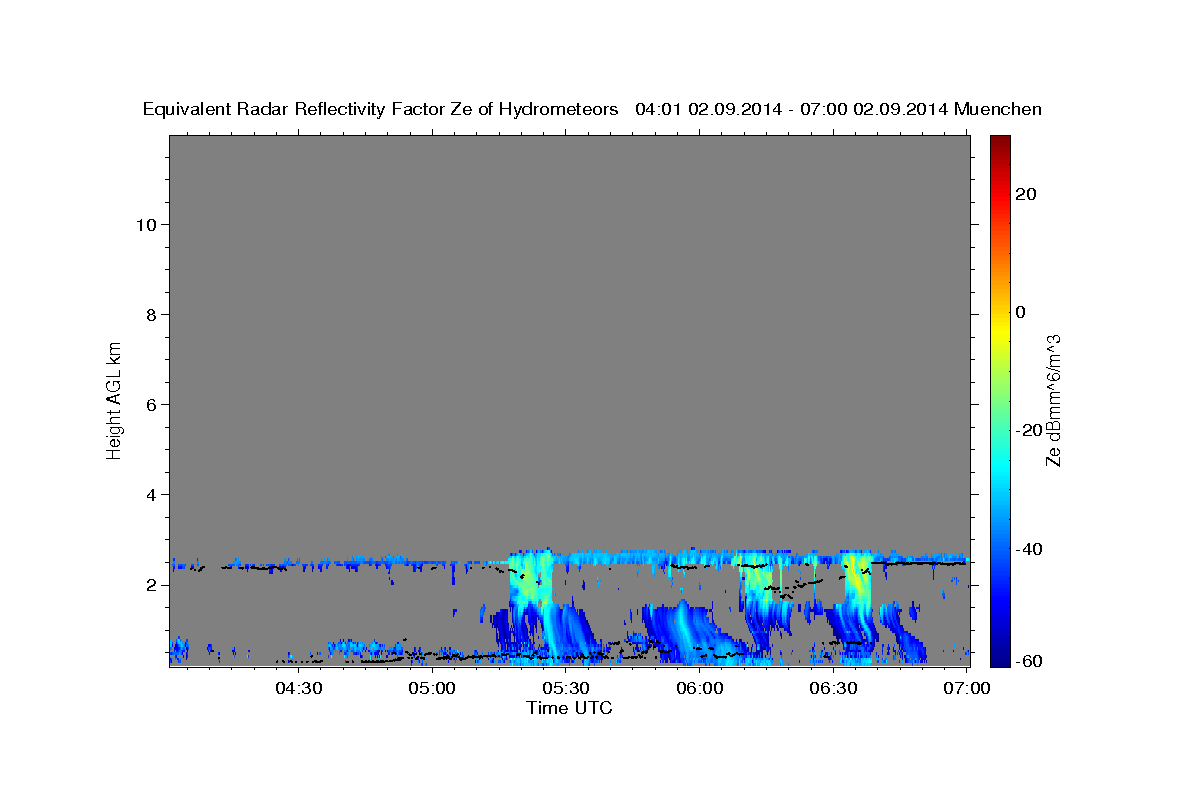The image size is (1200, 800).
Task: Click the plot title 'Equivalent Radar Reflectivity Factor Ze of Hydrometeors'
Action: (x=380, y=110)
